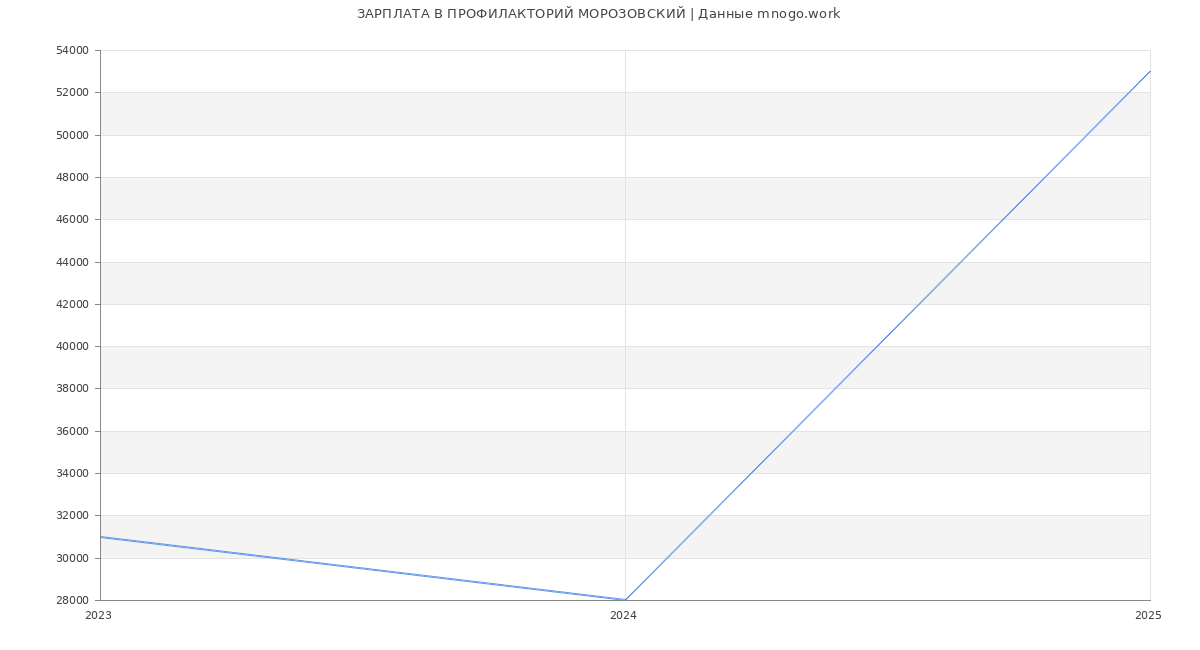This screenshot has width=1200, height=650.
Task: Click the 2024 x-axis label
Action: tap(623, 616)
